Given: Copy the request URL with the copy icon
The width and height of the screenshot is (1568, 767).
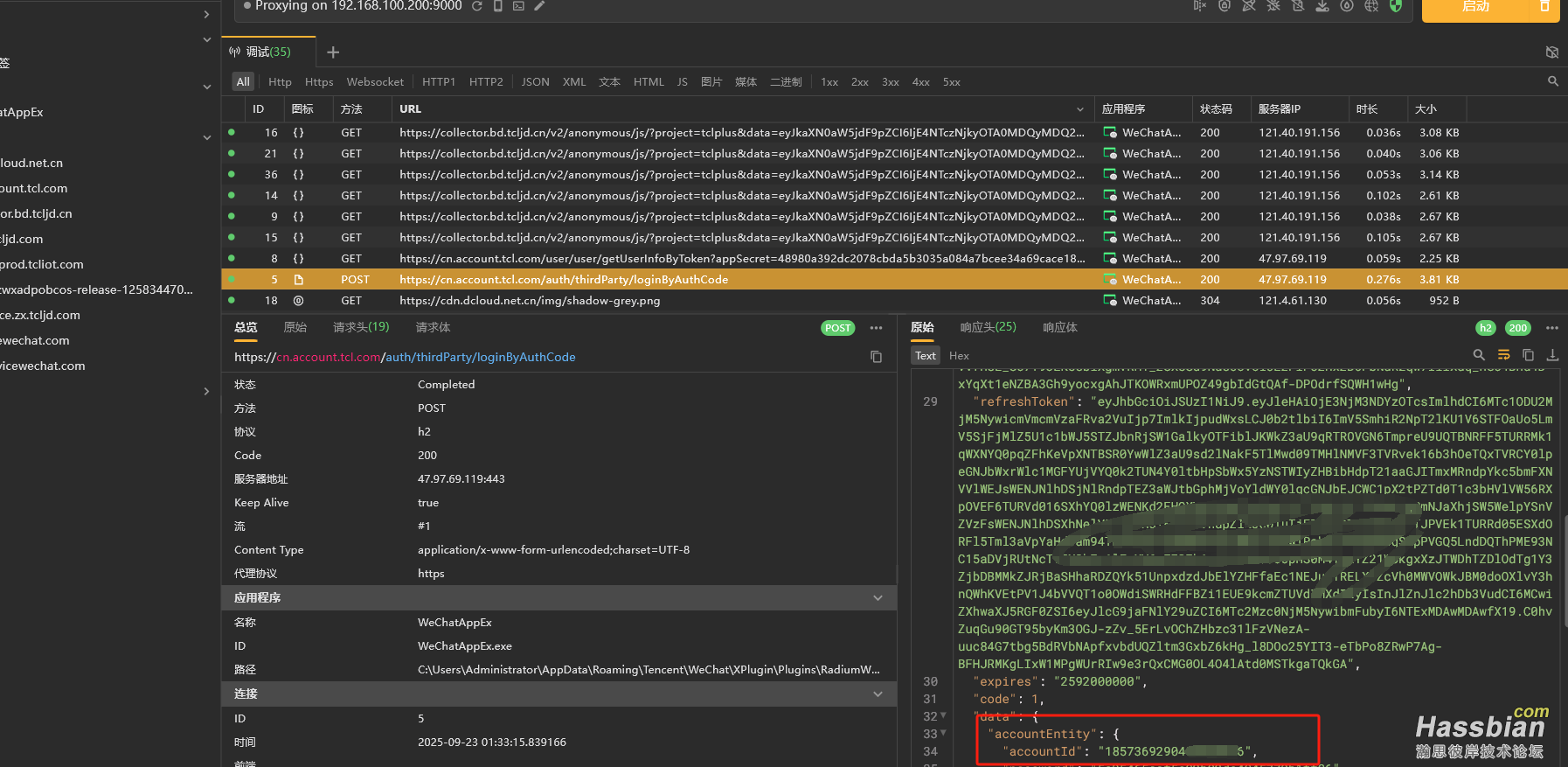Looking at the screenshot, I should click(x=876, y=357).
